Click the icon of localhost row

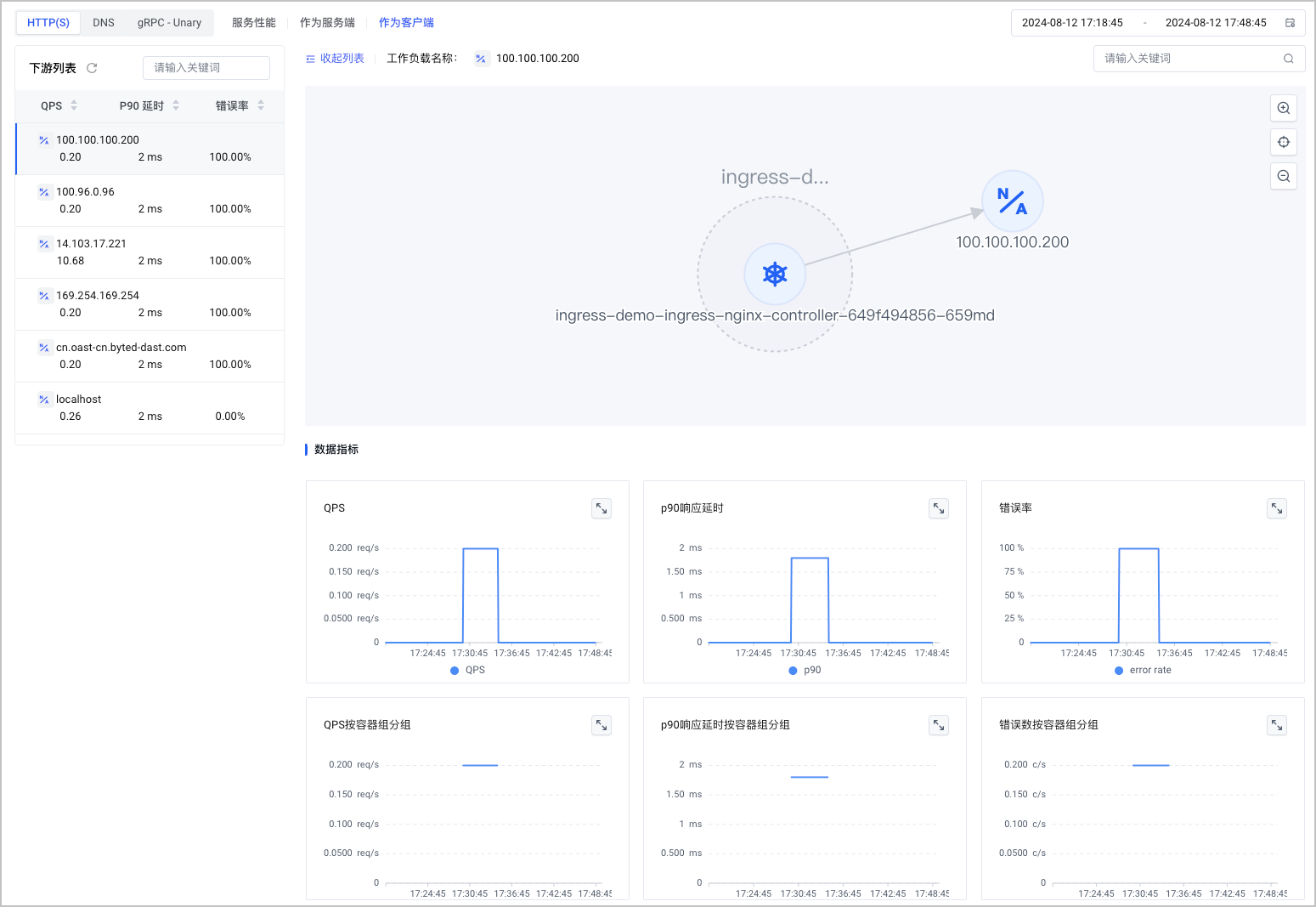pos(44,400)
